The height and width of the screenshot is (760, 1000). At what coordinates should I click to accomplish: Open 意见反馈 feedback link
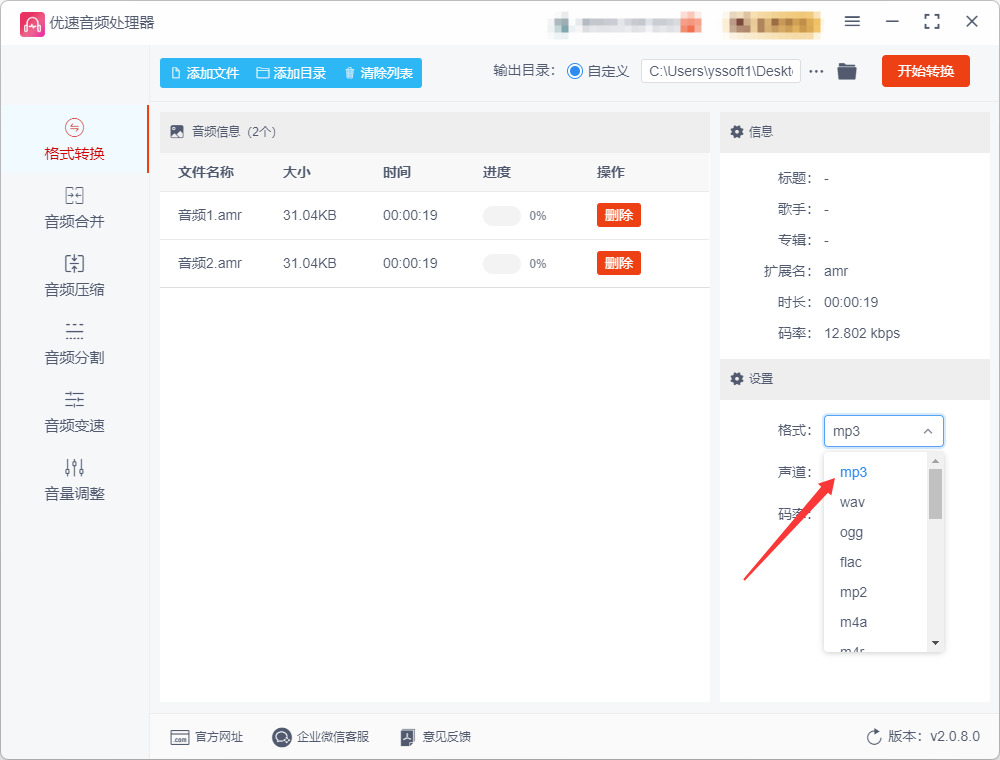click(x=436, y=737)
